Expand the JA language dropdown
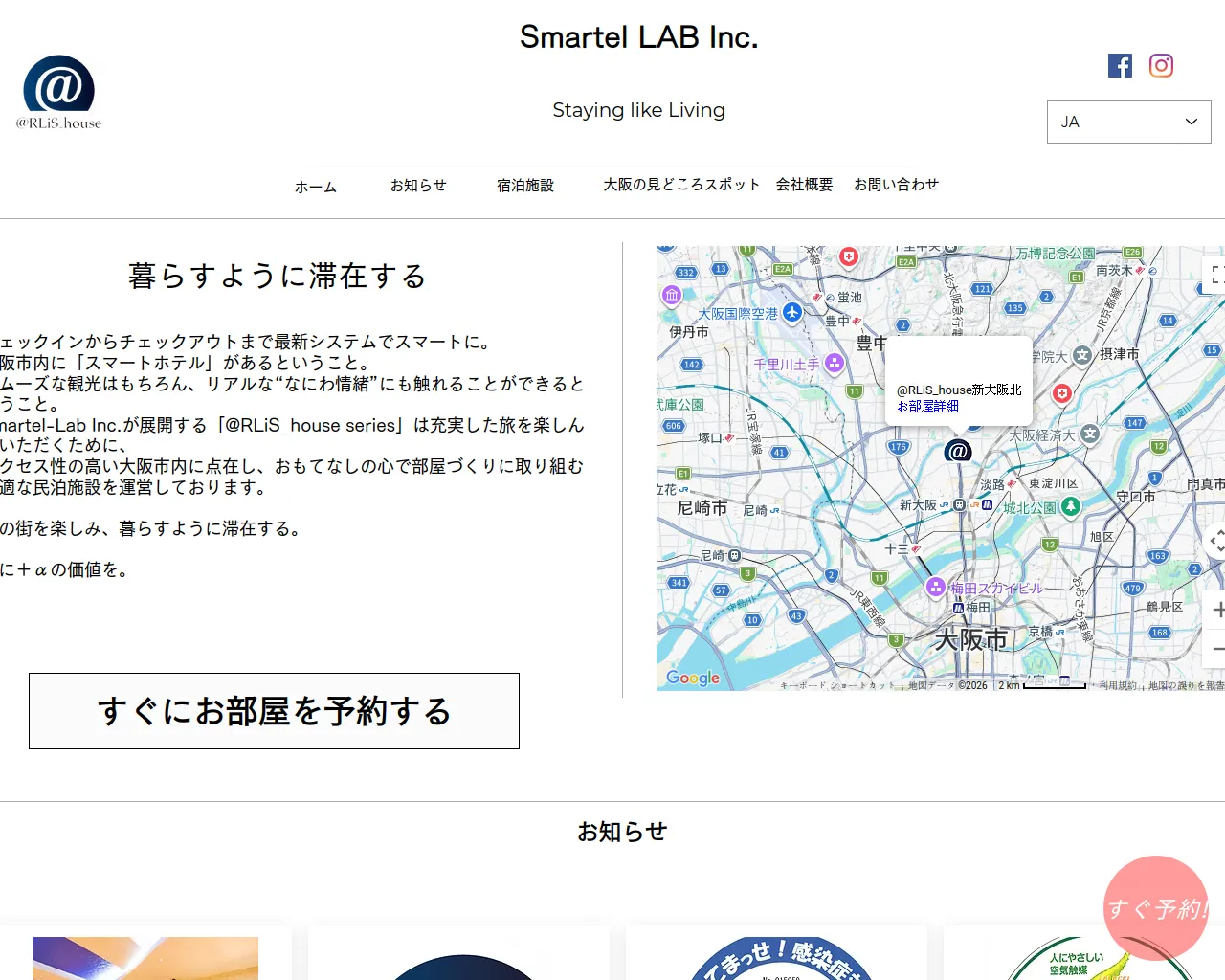This screenshot has width=1225, height=980. coord(1128,122)
